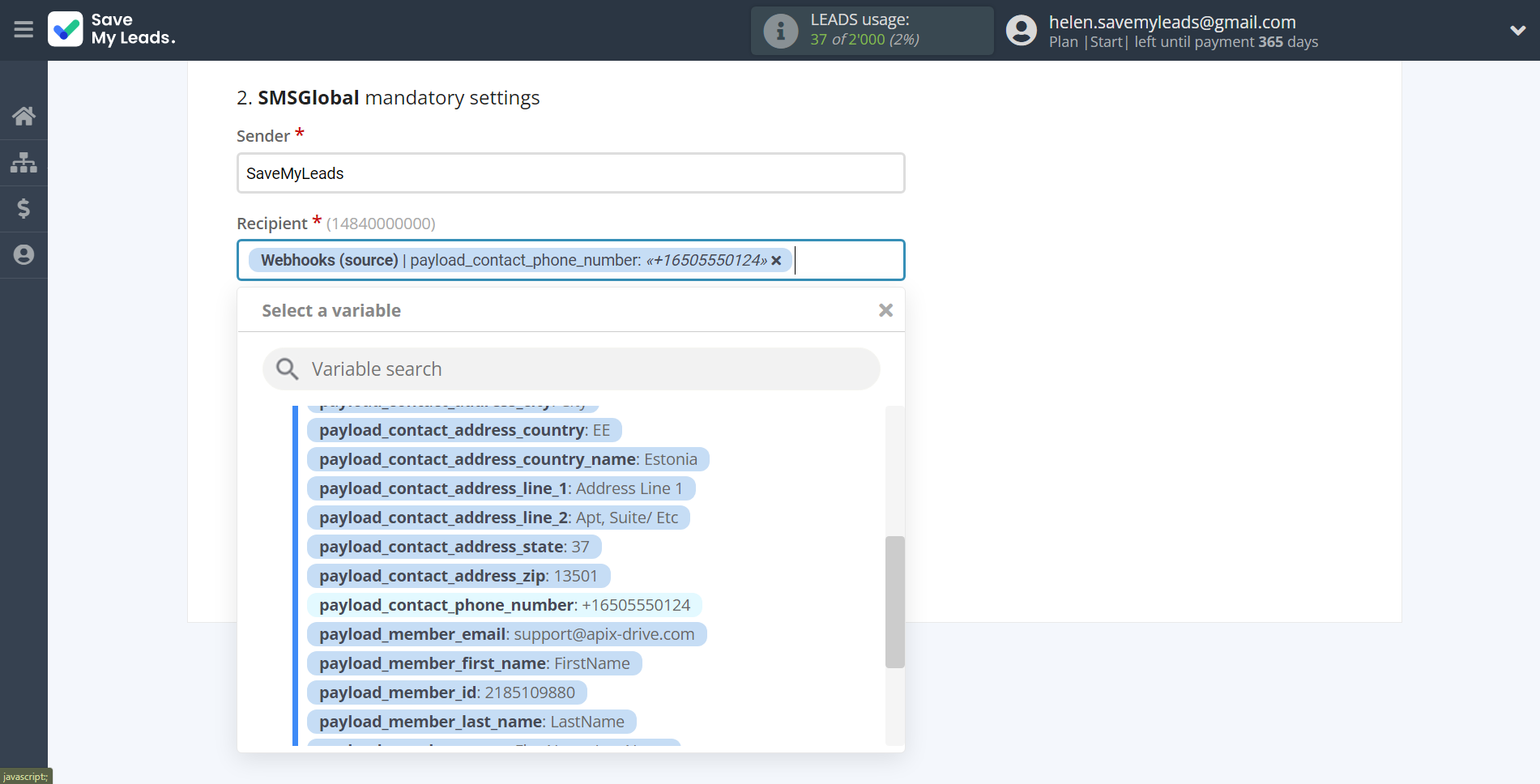Click the LEADS usage info icon
This screenshot has height=784, width=1540.
point(781,31)
